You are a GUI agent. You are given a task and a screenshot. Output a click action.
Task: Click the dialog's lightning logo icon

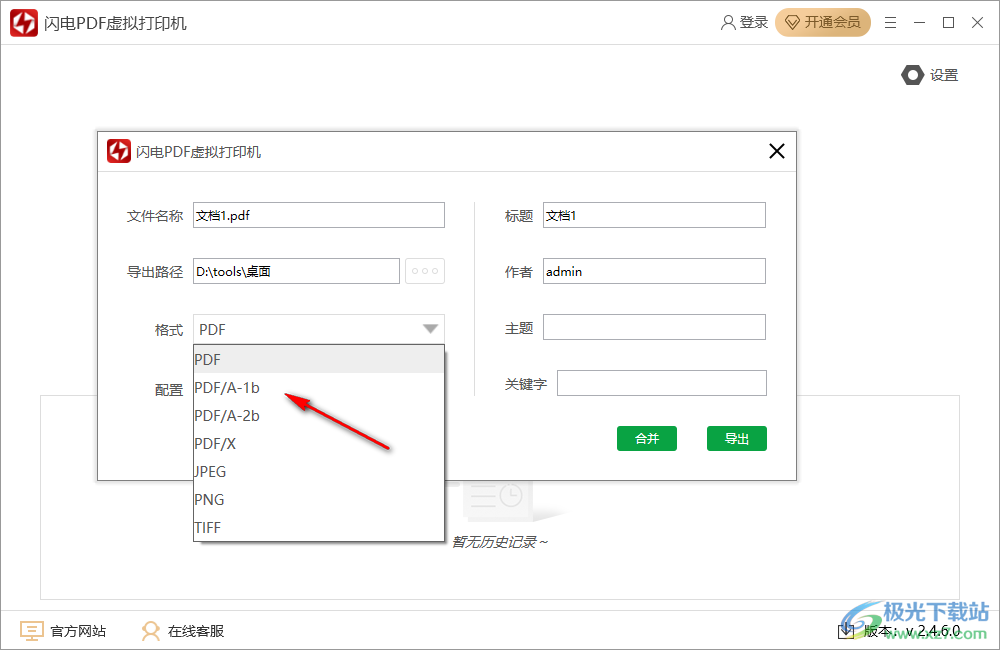pos(119,151)
